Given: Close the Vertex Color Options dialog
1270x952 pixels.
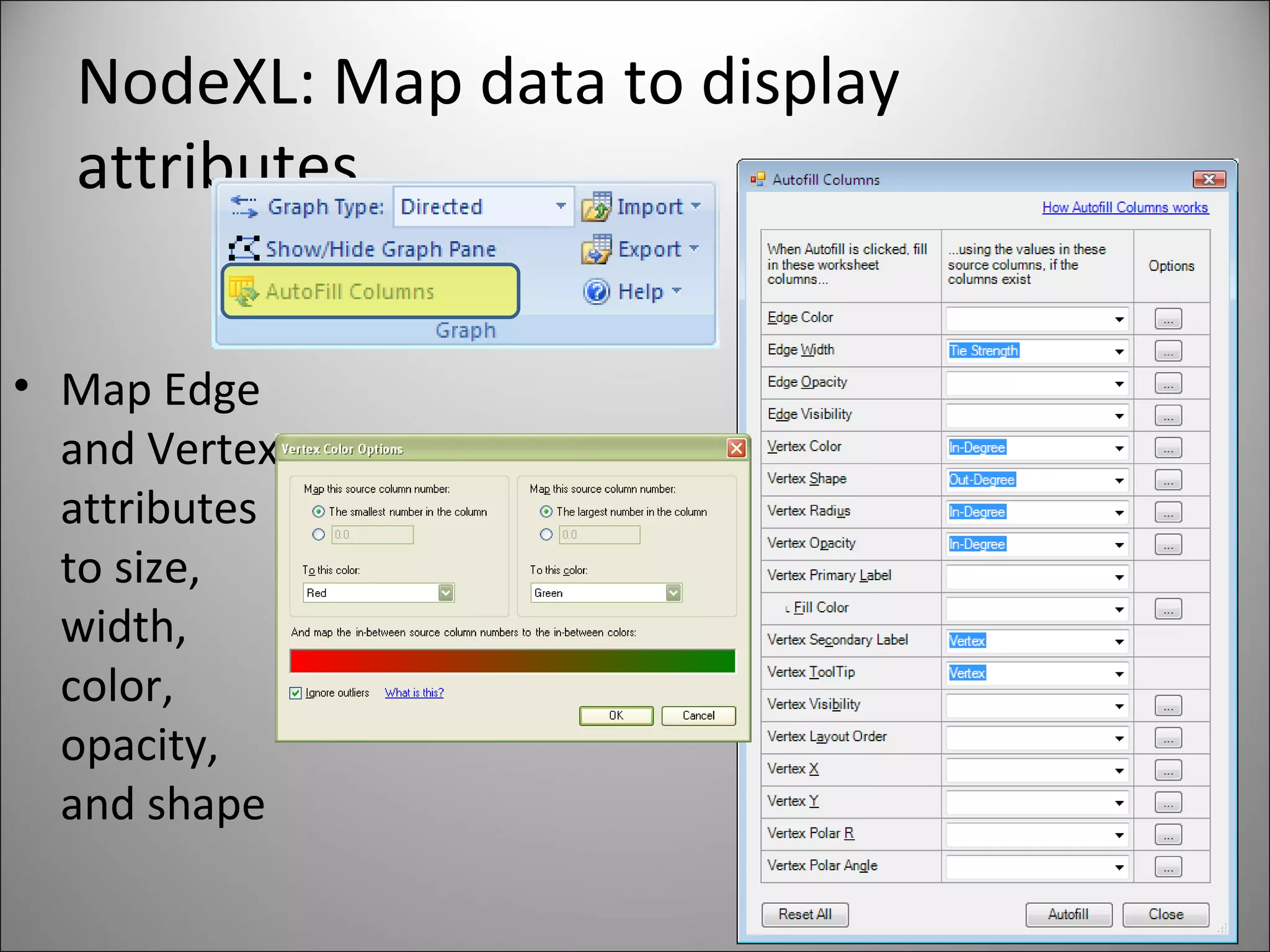Looking at the screenshot, I should (x=736, y=448).
